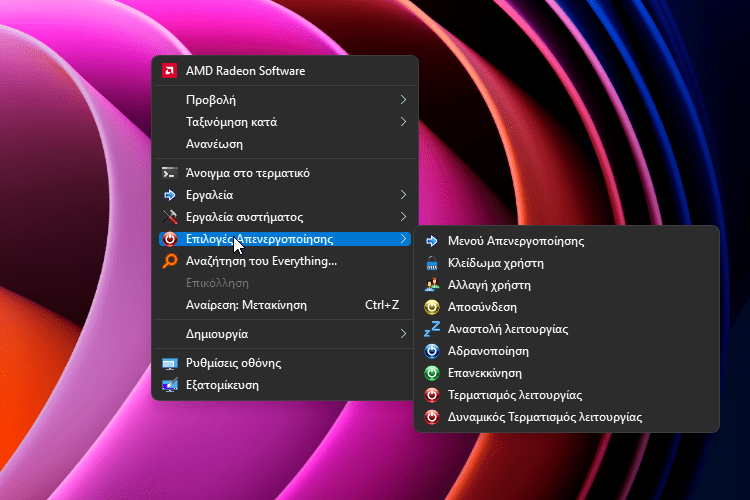
Task: Click the blue arrow icon next to Εργαλεία
Action: pos(169,195)
